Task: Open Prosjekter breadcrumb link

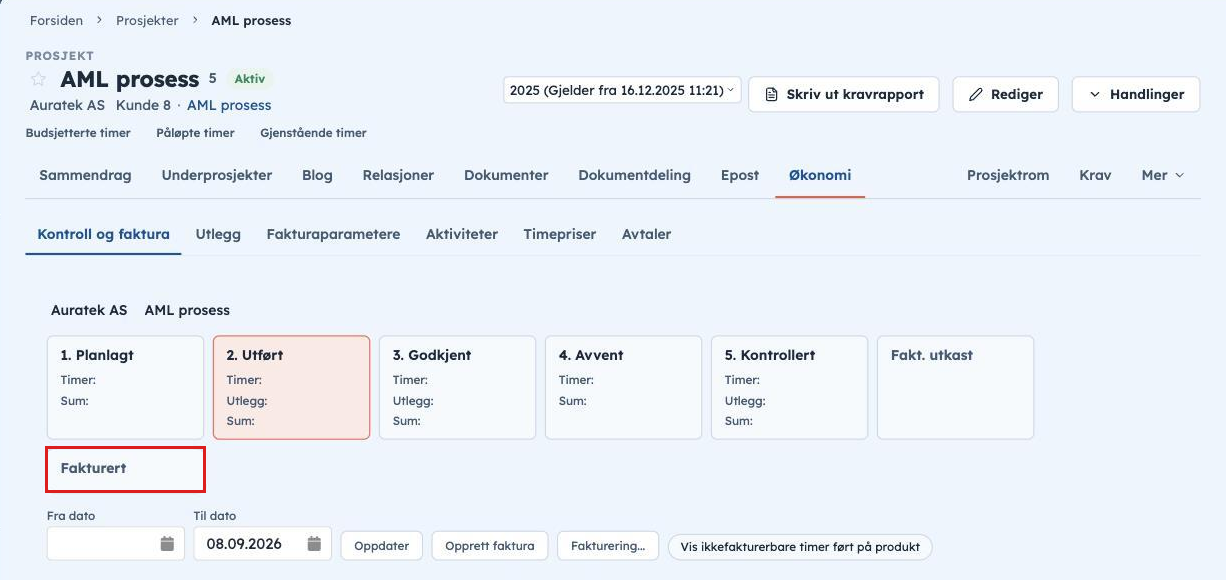Action: [x=147, y=20]
